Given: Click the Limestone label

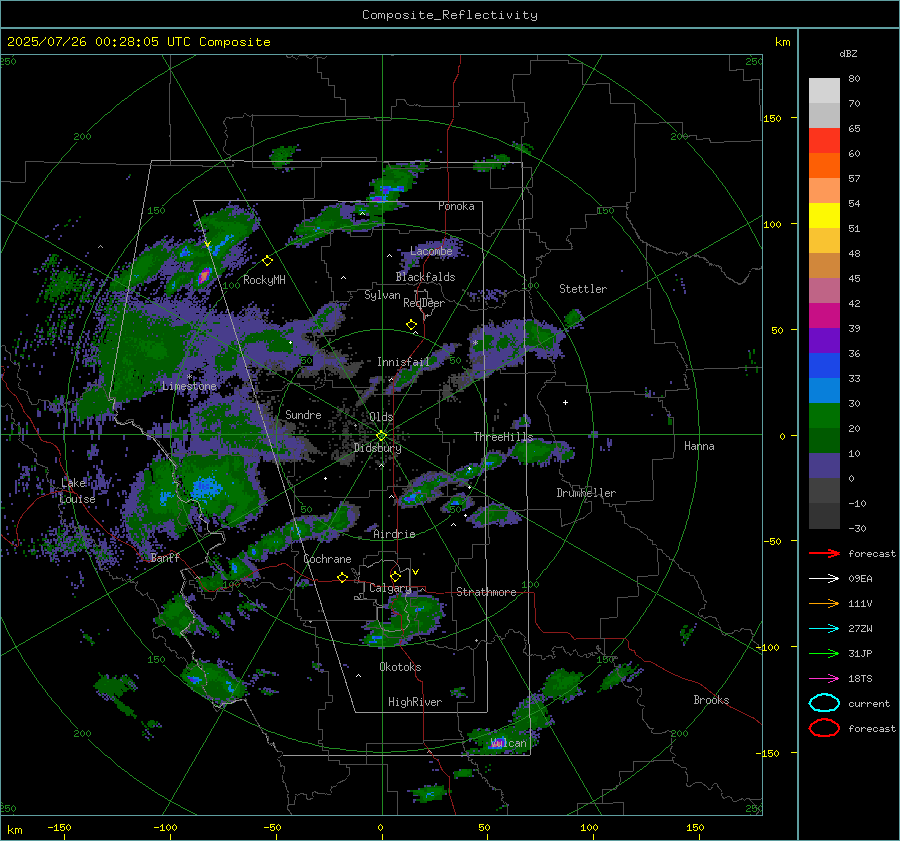Looking at the screenshot, I should pos(189,386).
